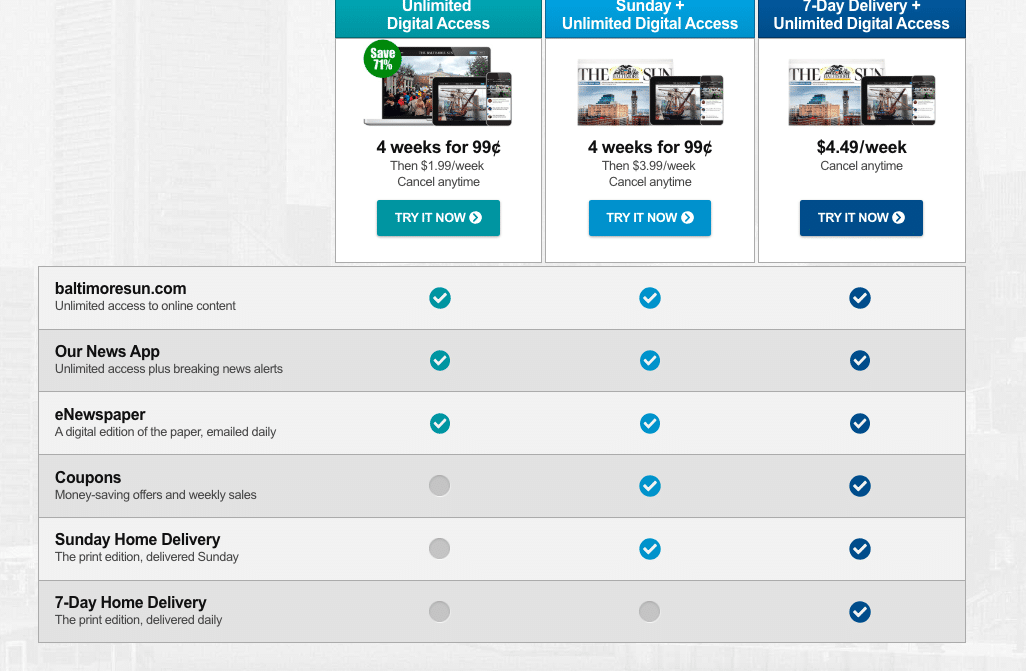Click 'Money-saving offers and weekly sales' text

(156, 495)
